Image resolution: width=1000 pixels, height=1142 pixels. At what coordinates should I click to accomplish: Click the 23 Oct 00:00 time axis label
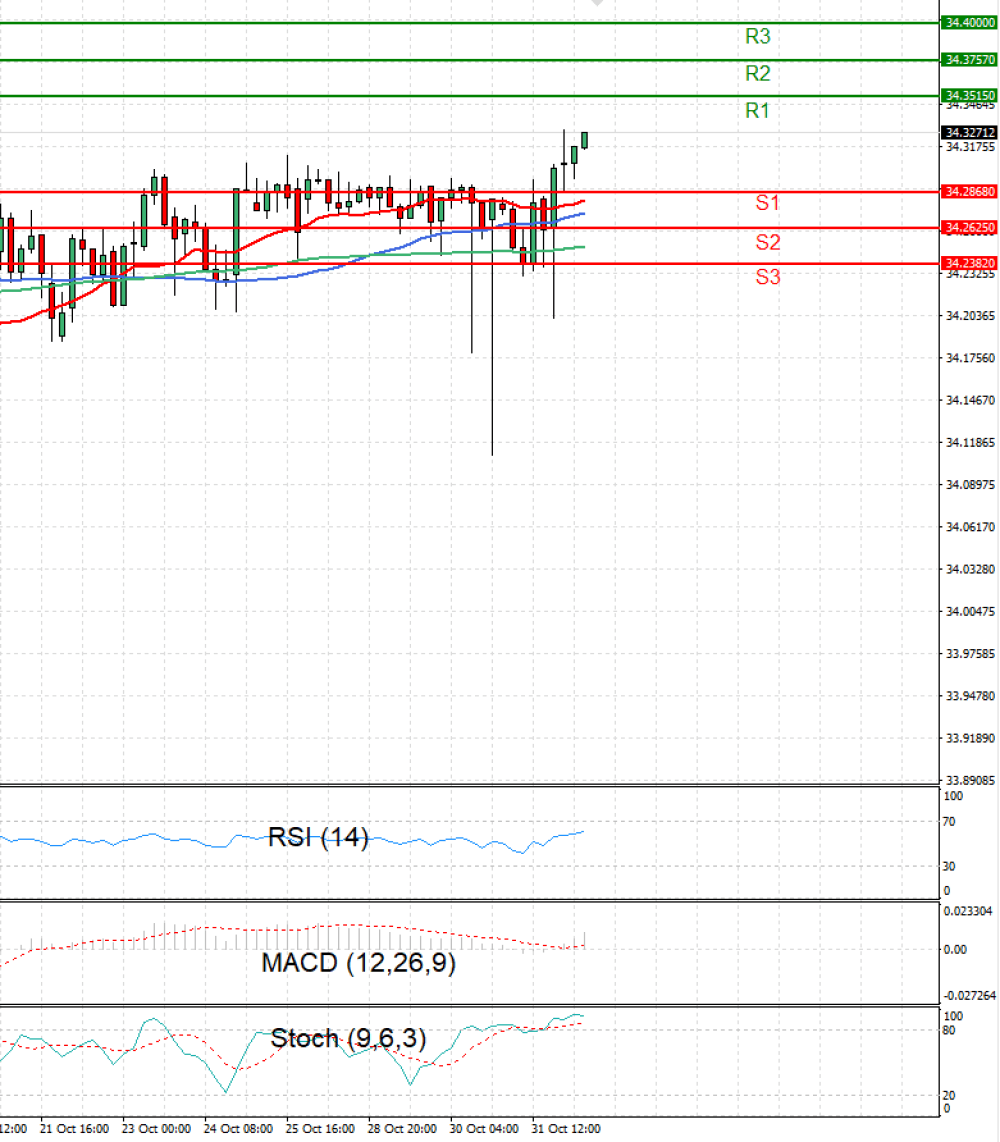click(156, 1128)
